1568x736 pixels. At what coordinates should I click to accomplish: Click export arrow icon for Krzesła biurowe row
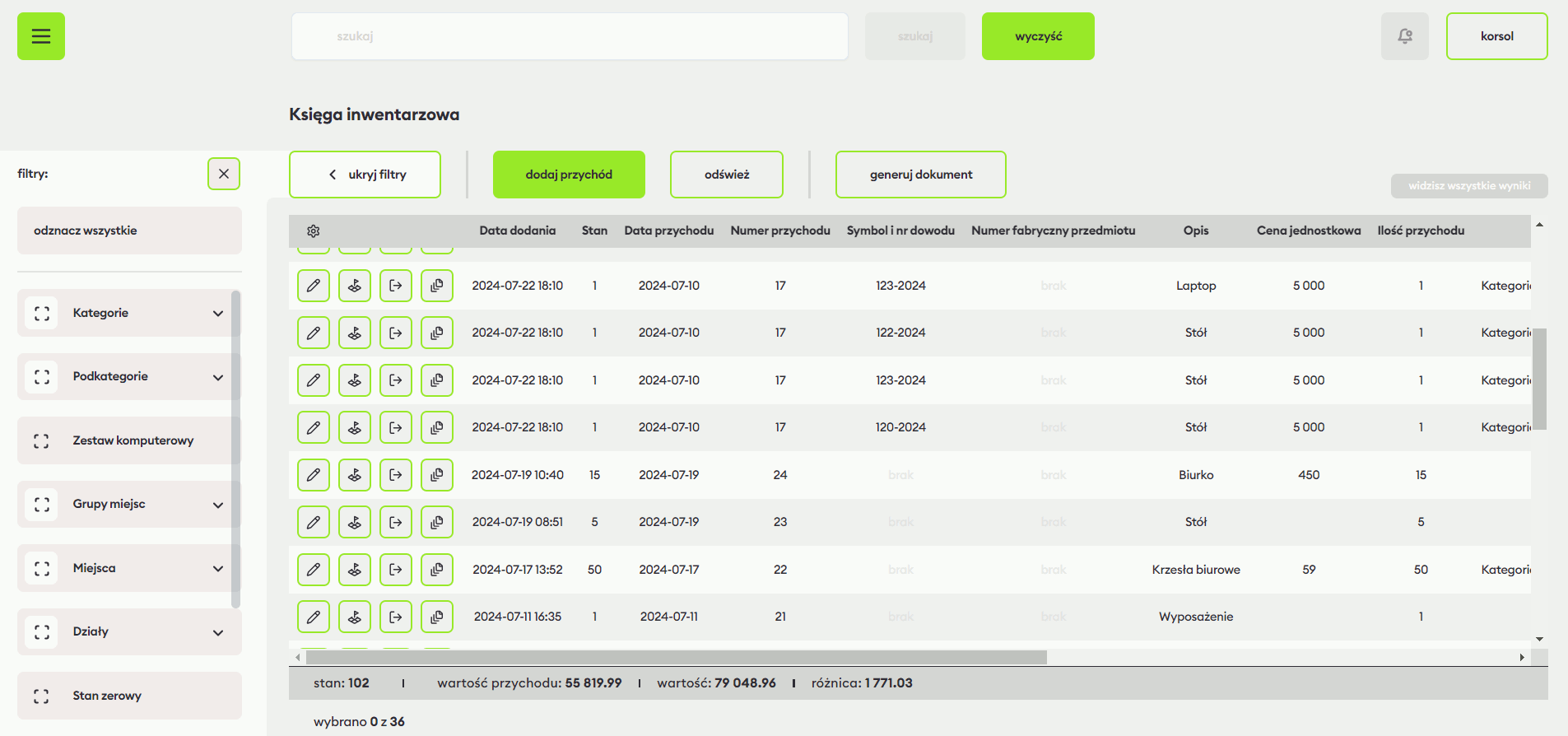click(396, 570)
